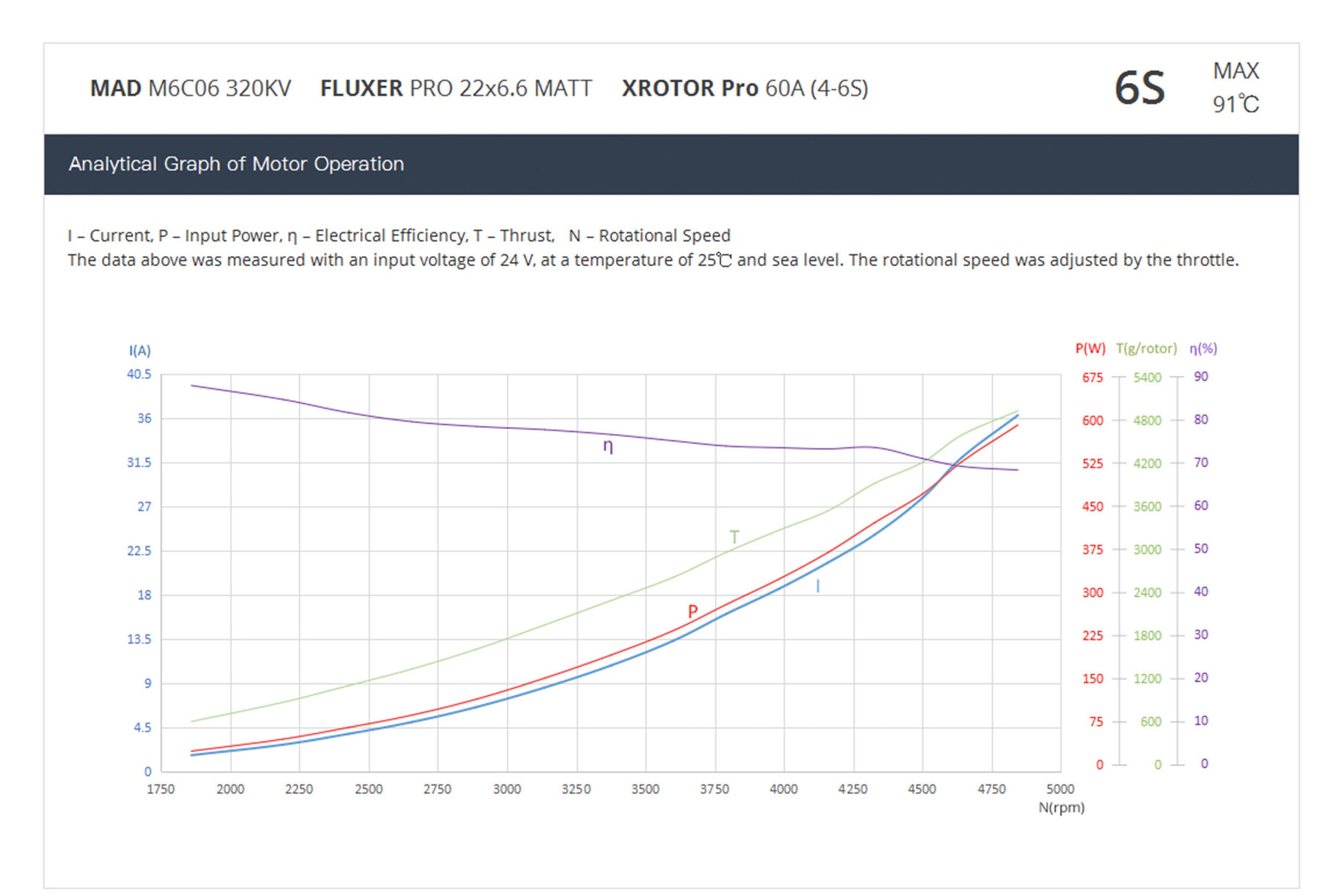The width and height of the screenshot is (1342, 896).
Task: Click the 675 power axis value
Action: click(x=1092, y=378)
